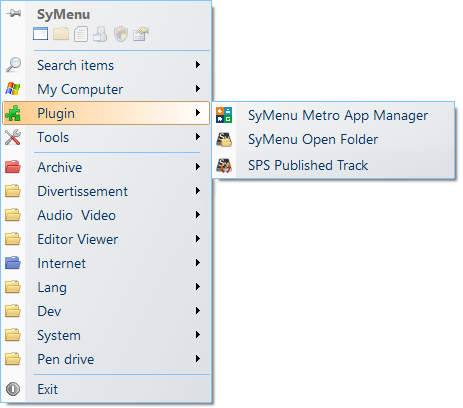Open the Divertissement folder entry
This screenshot has width=463, height=408.
(x=106, y=191)
